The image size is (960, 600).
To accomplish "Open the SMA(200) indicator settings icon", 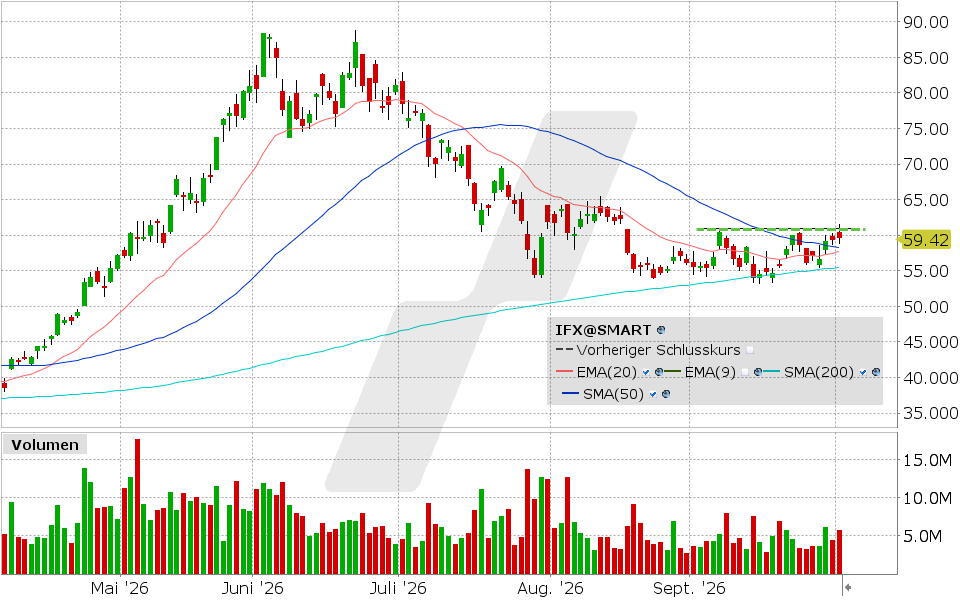I will pos(876,372).
